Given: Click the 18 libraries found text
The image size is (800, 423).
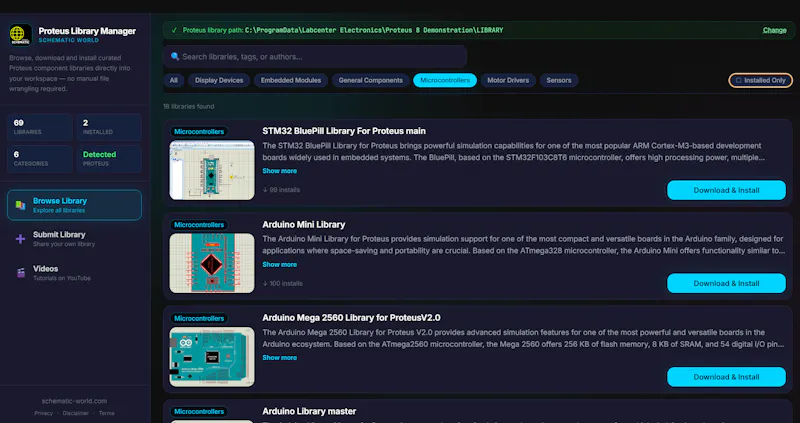Looking at the screenshot, I should coord(189,107).
